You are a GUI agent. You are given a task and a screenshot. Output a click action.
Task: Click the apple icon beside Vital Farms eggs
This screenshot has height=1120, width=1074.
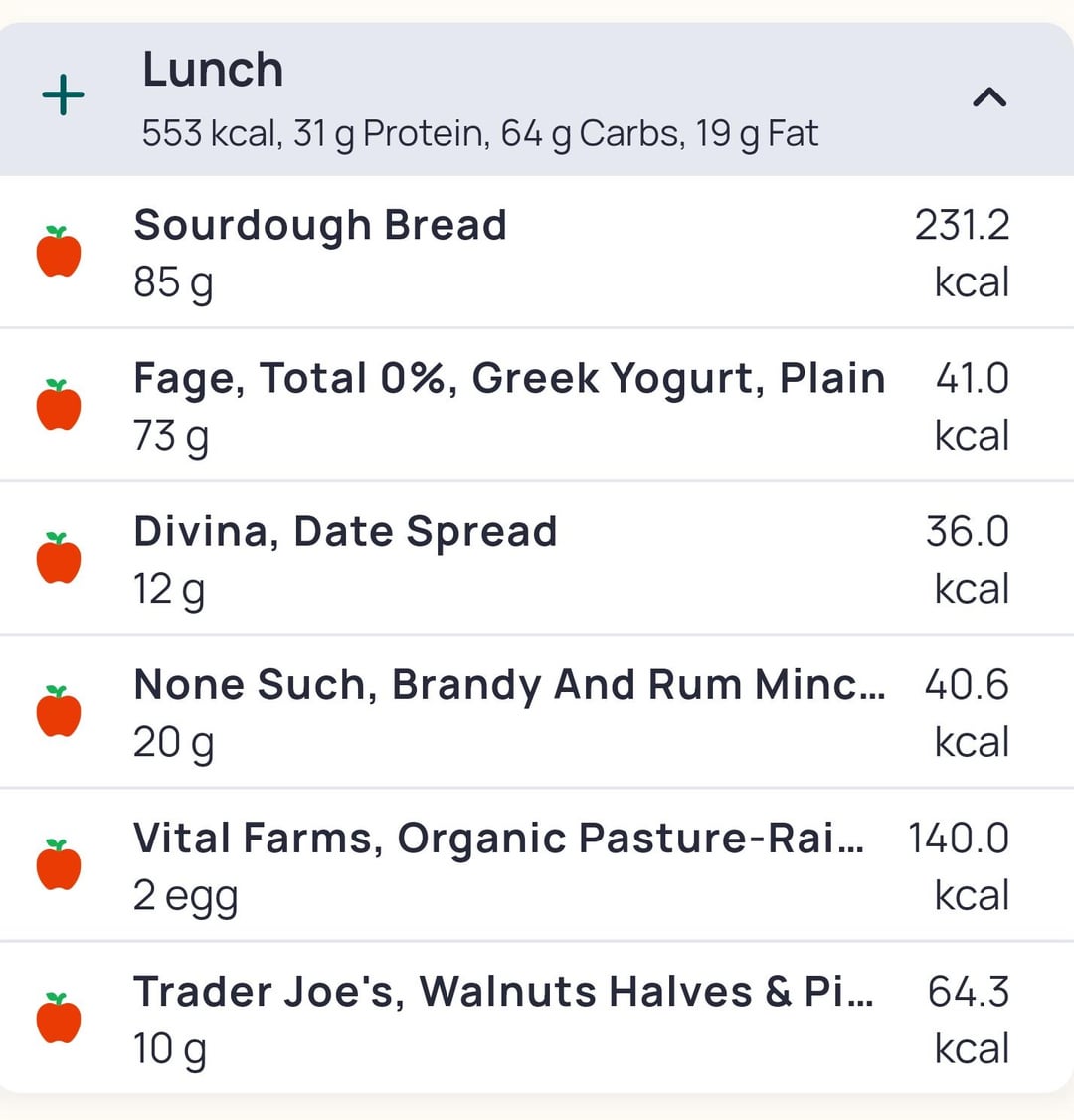[x=59, y=864]
